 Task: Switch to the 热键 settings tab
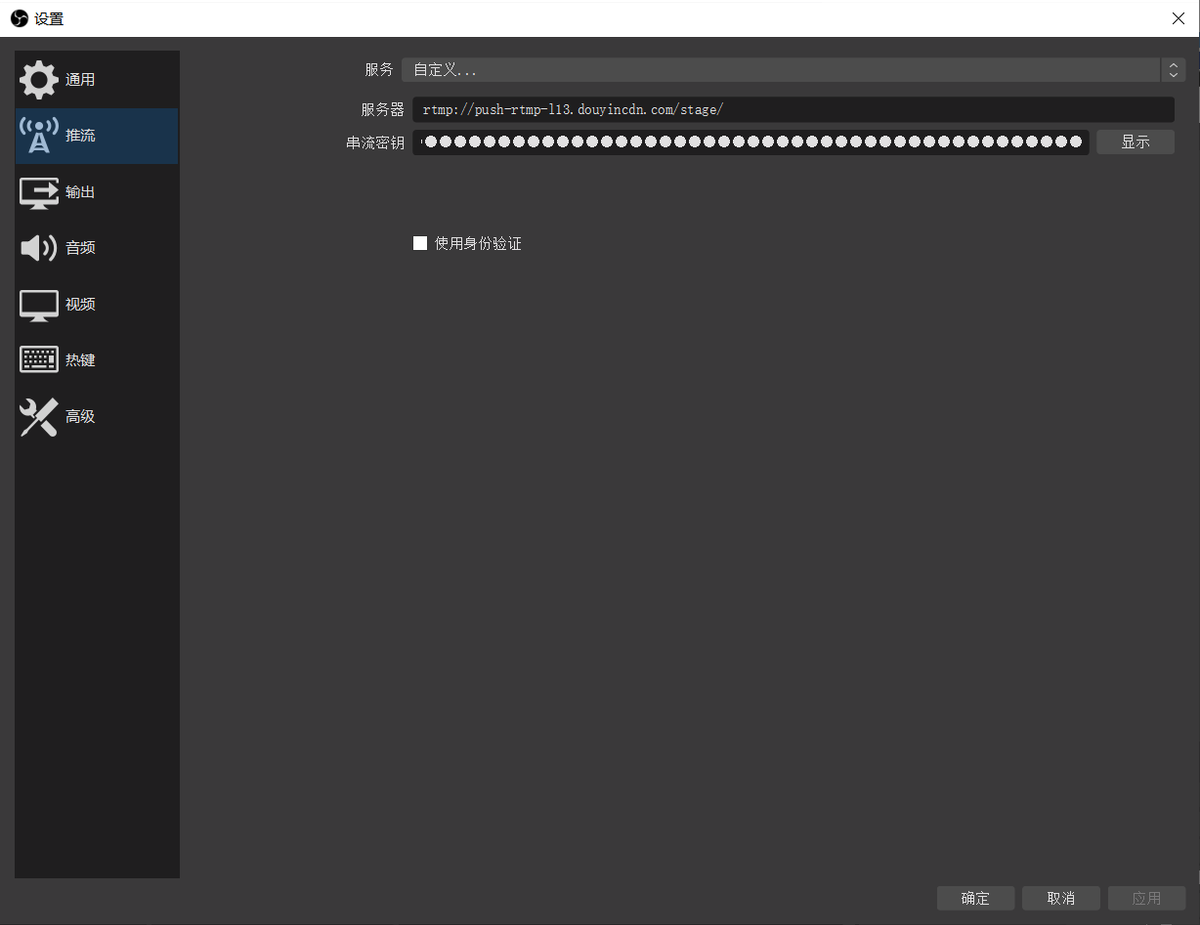click(x=97, y=360)
